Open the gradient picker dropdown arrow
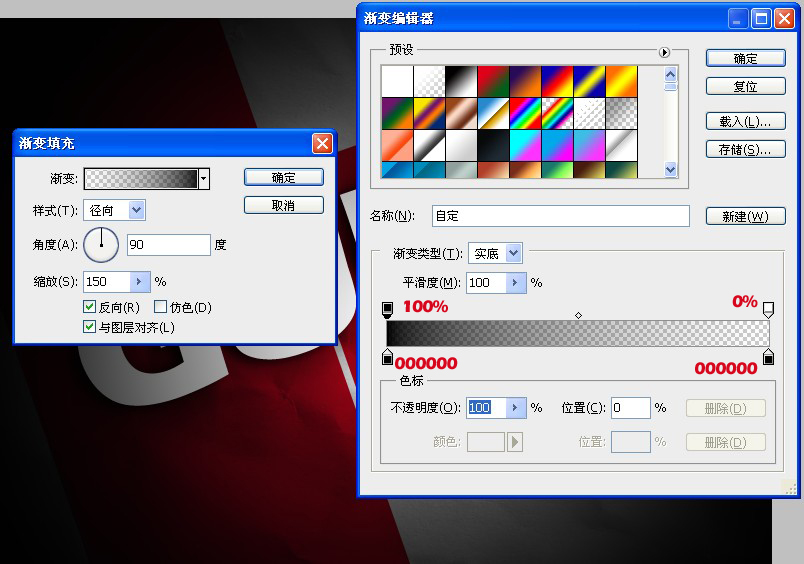804x564 pixels. pos(204,179)
